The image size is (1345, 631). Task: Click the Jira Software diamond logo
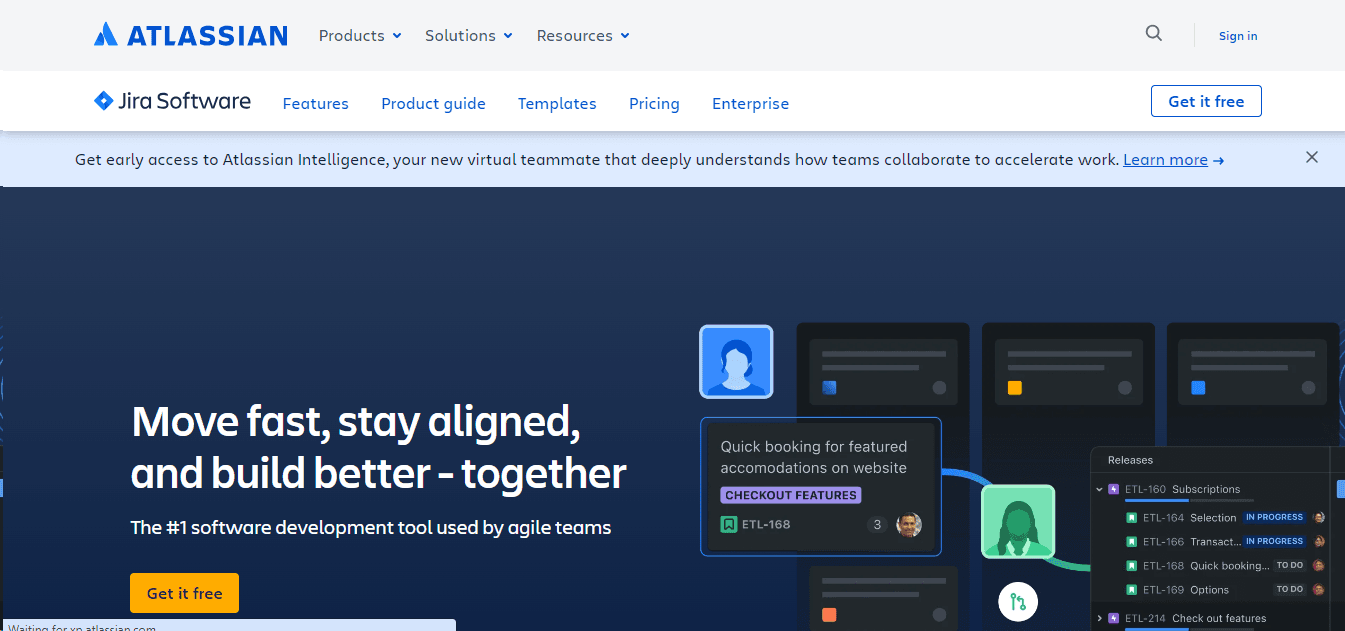pyautogui.click(x=103, y=101)
